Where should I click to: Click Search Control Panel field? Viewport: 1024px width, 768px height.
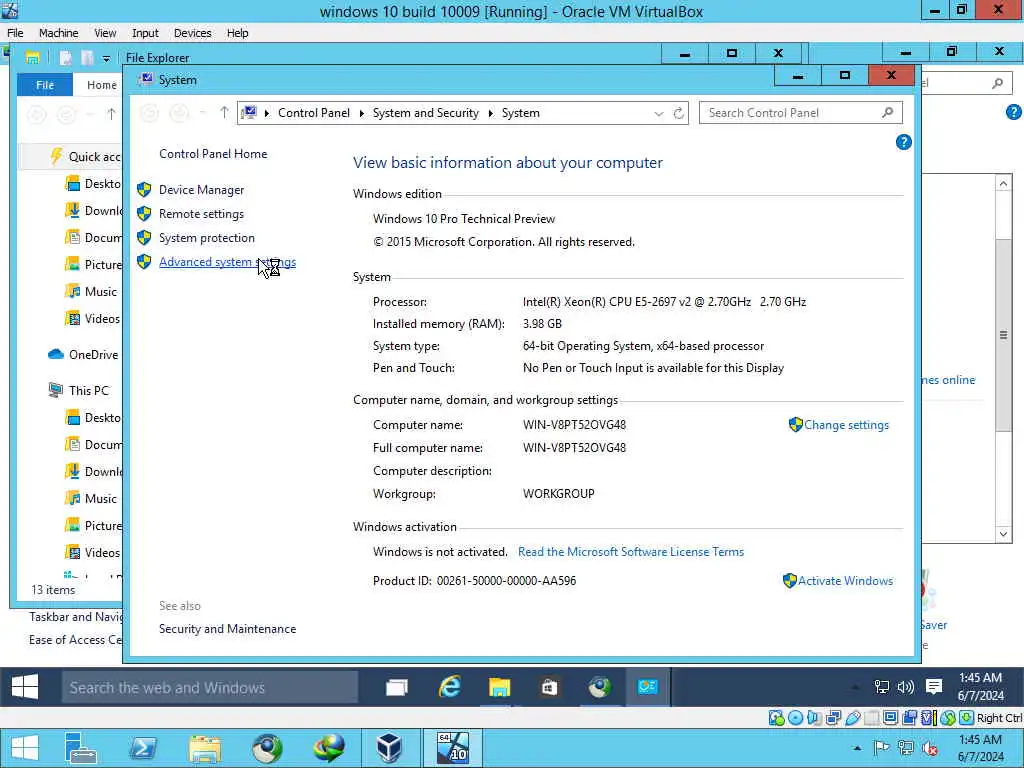[x=801, y=113]
